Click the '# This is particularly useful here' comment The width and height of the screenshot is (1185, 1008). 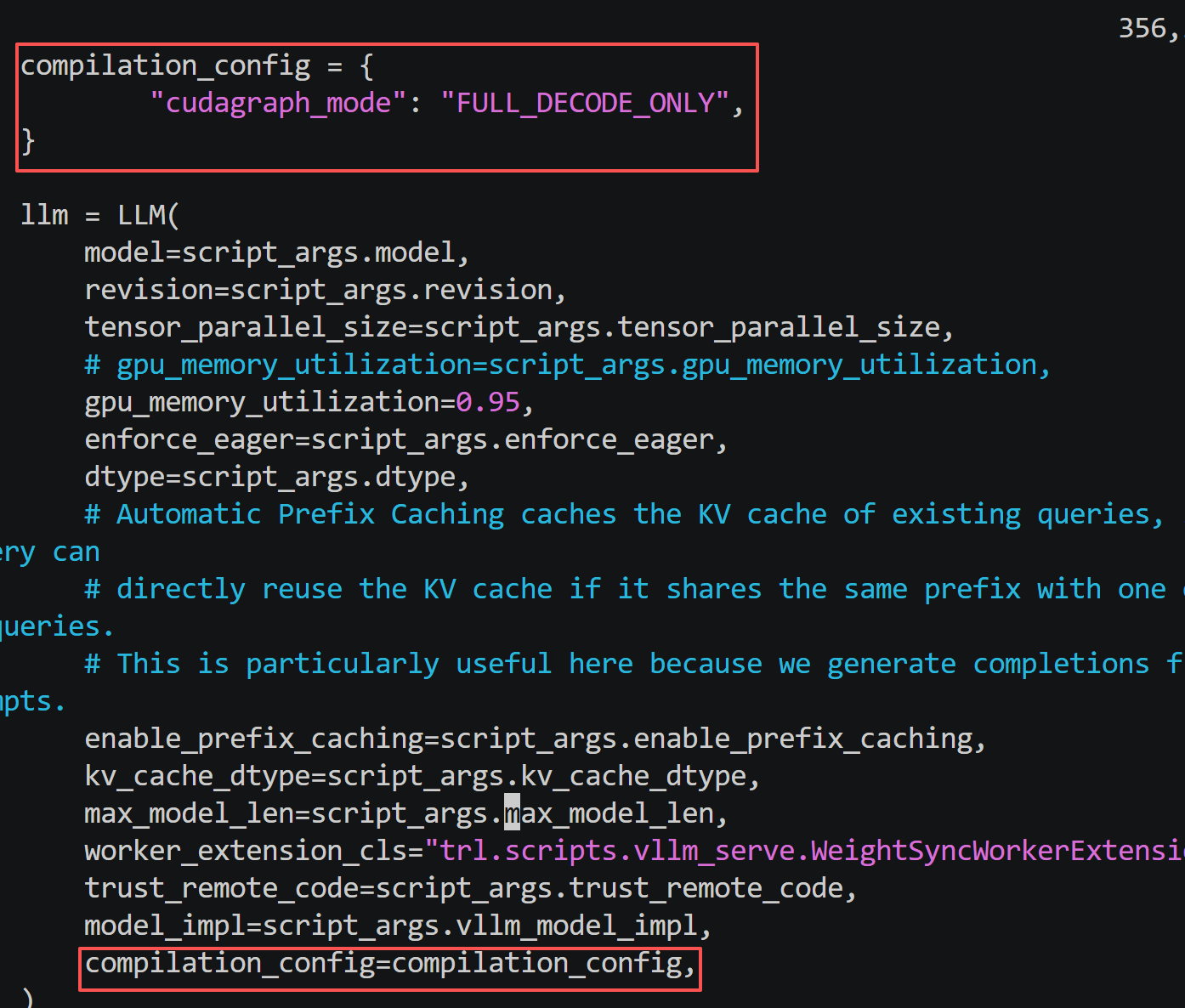(633, 664)
